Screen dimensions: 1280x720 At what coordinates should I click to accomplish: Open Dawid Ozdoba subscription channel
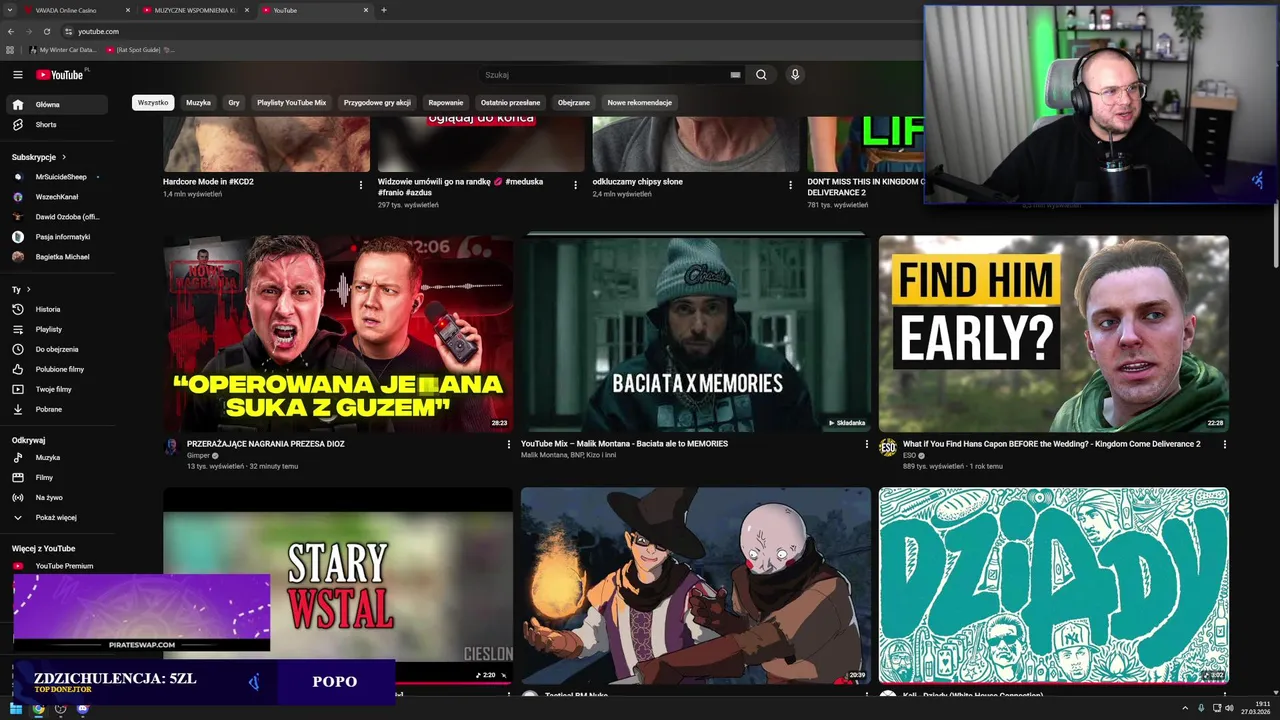(58, 216)
